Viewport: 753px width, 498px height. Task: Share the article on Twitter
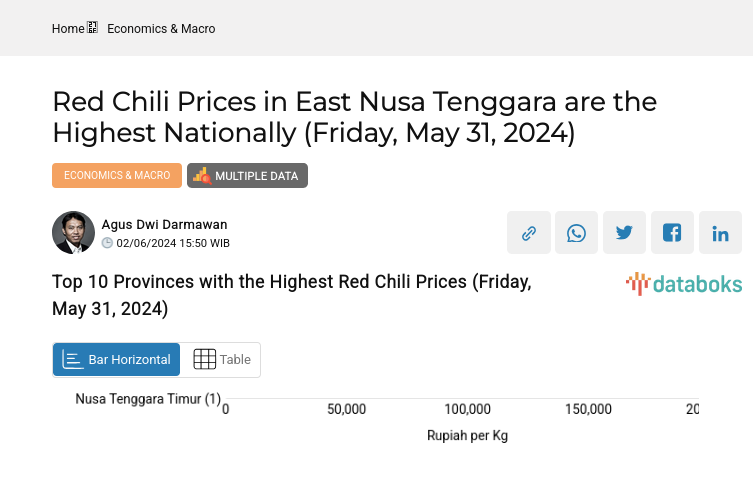(624, 233)
